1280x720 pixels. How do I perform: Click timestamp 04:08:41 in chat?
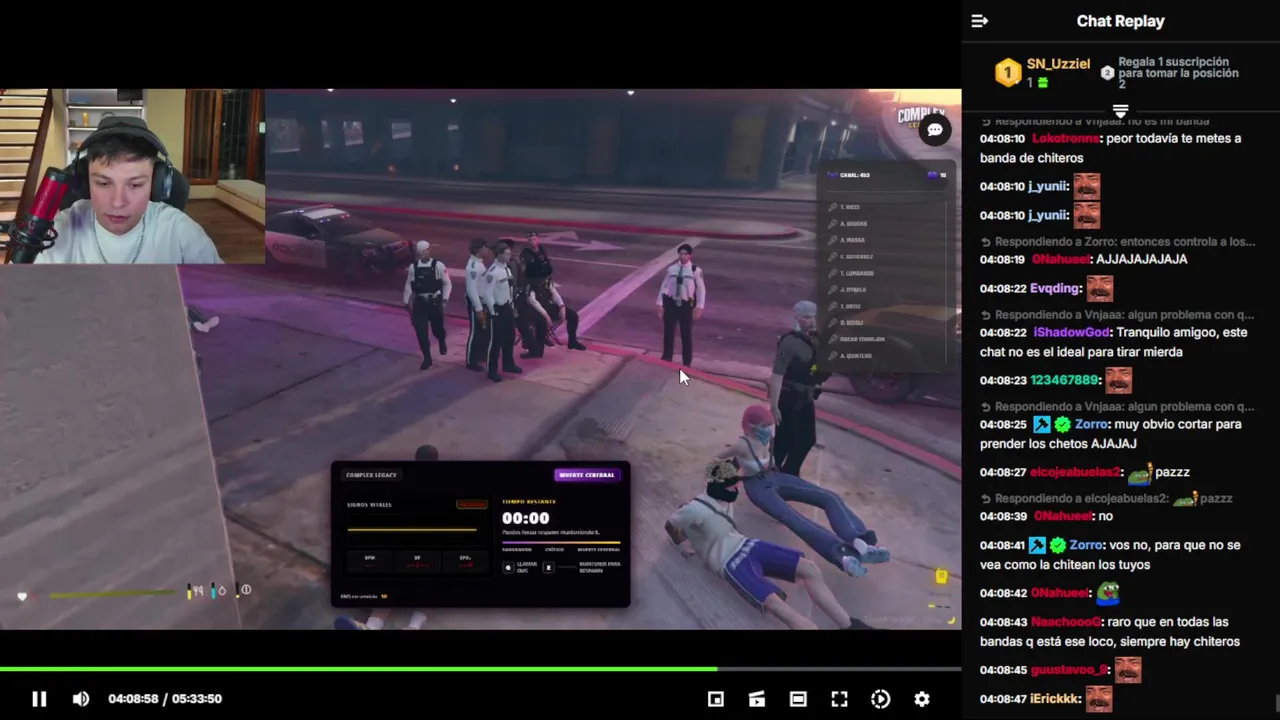tap(1003, 546)
